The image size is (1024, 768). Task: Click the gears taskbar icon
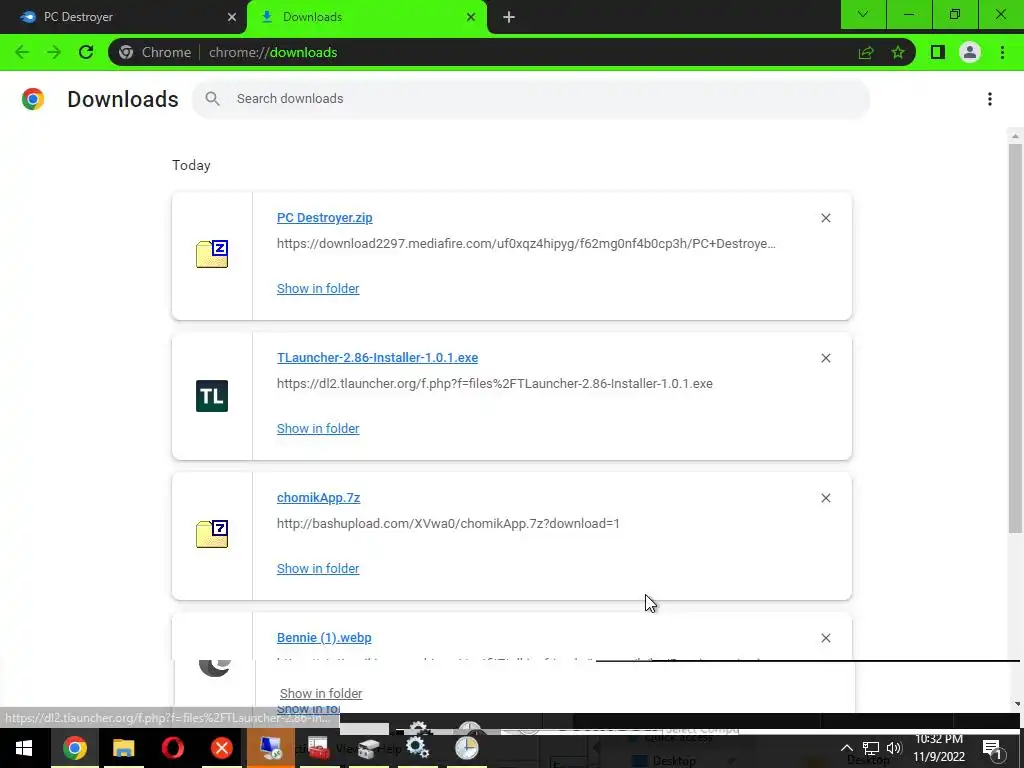pyautogui.click(x=417, y=748)
